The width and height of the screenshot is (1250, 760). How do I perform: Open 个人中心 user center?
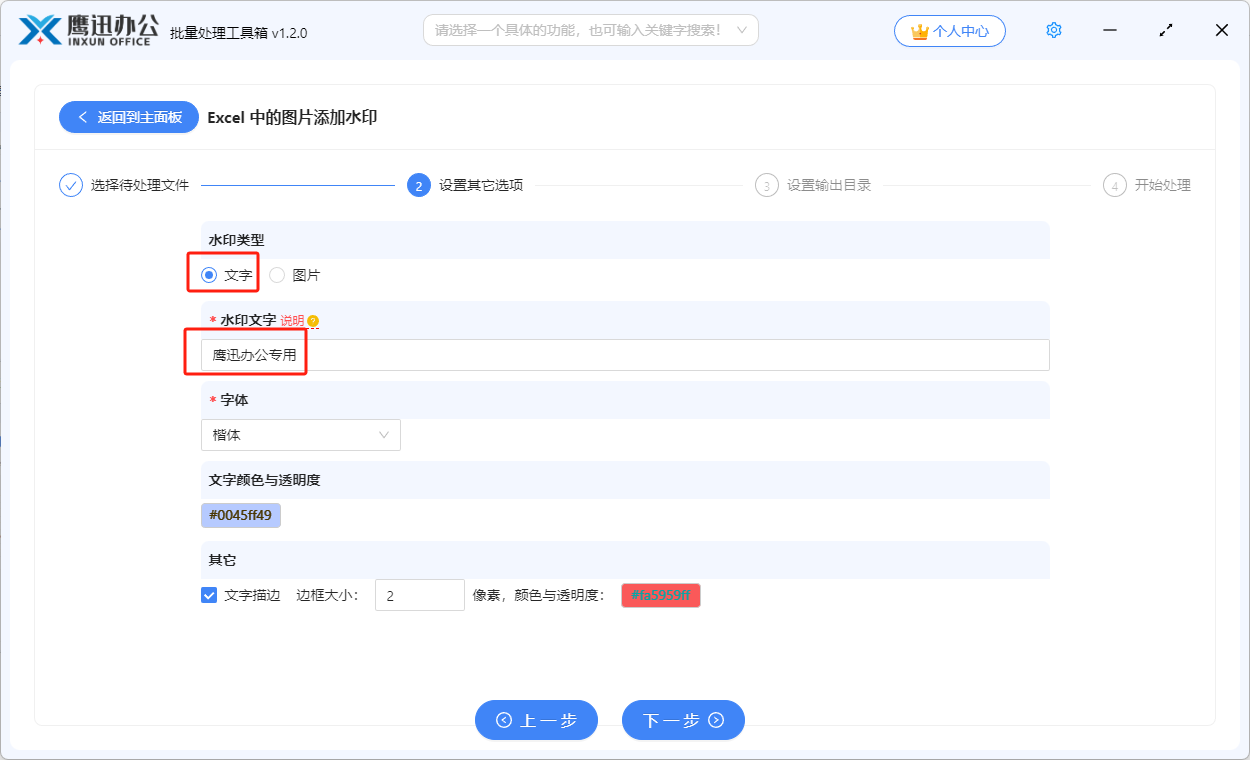[950, 31]
